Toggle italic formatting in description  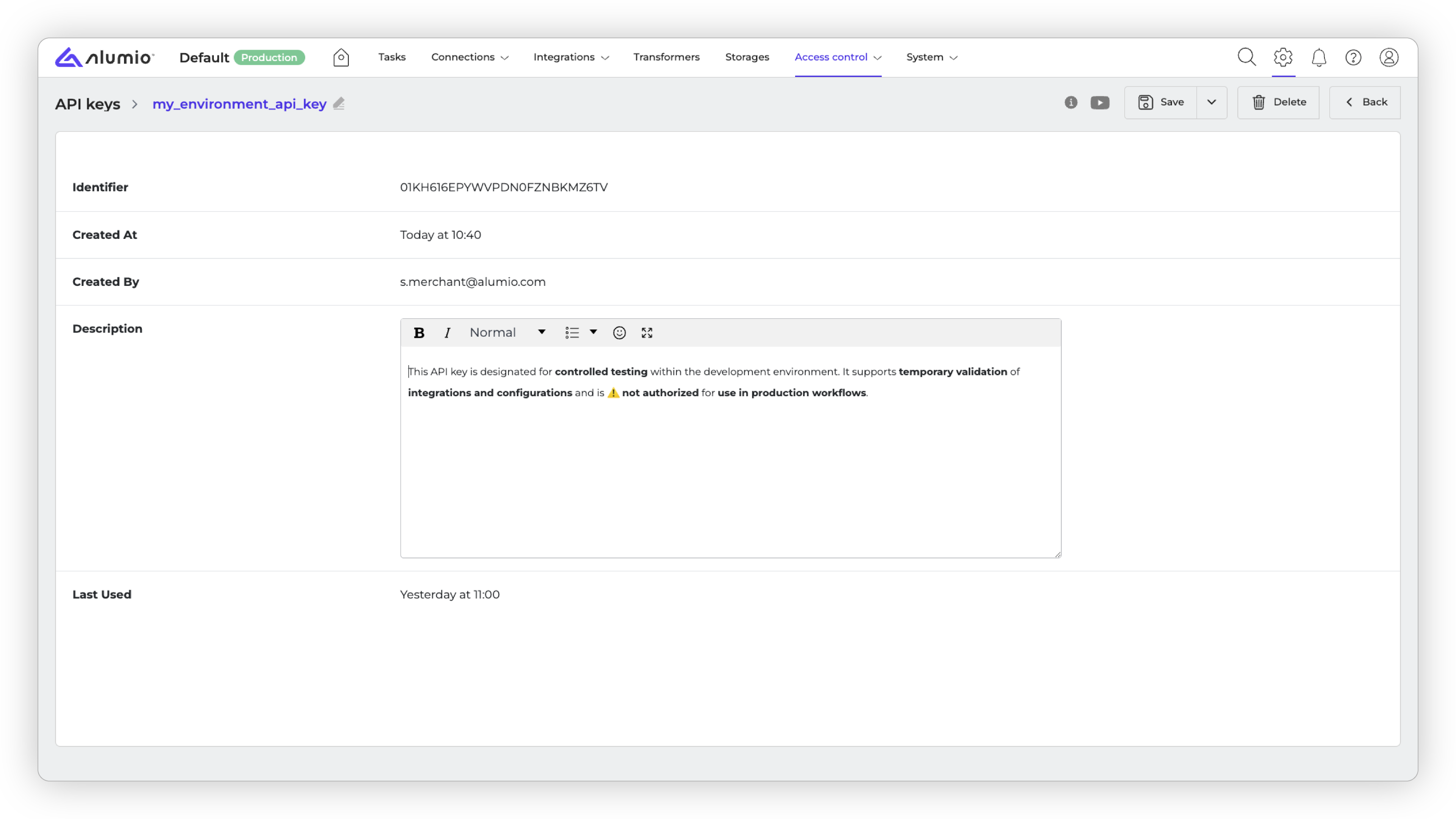[x=447, y=333]
